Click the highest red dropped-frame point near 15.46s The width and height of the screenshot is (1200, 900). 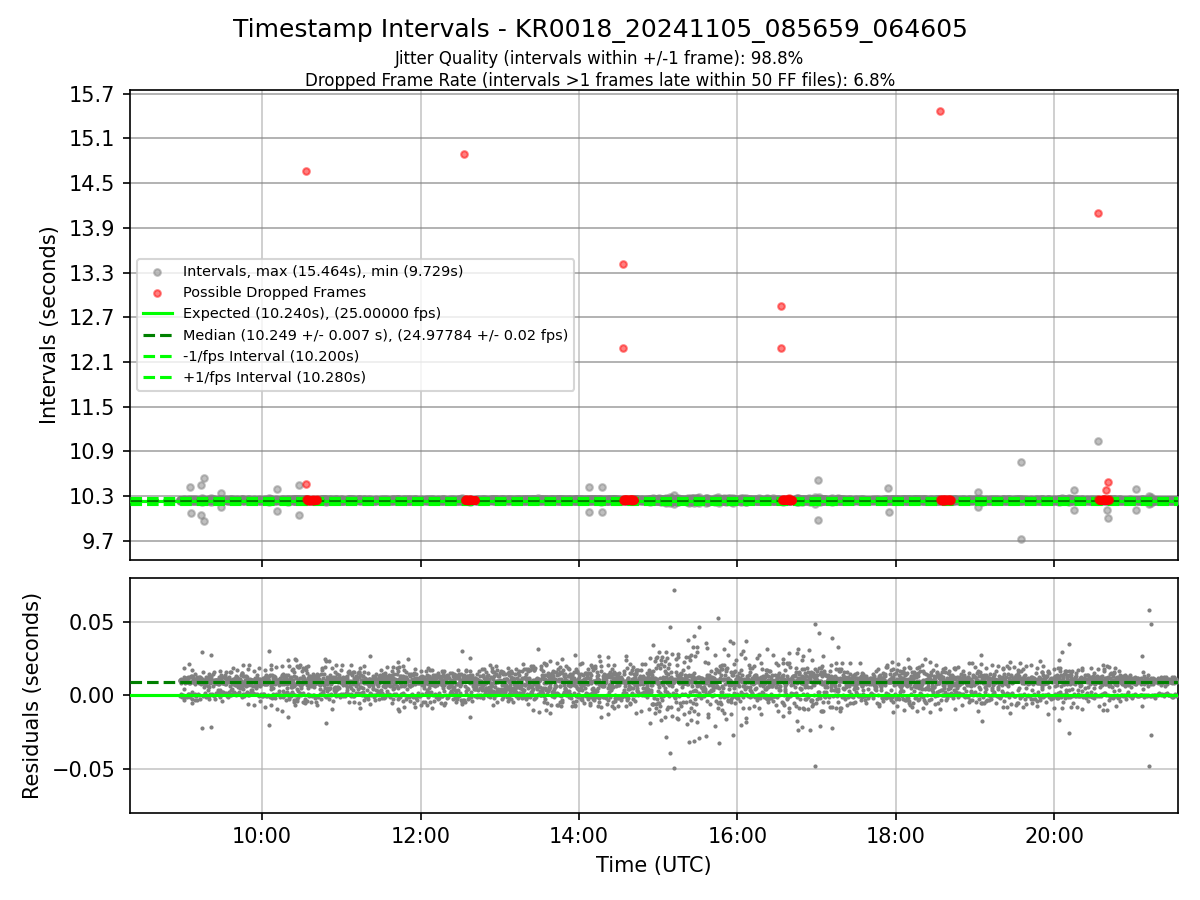[x=940, y=111]
